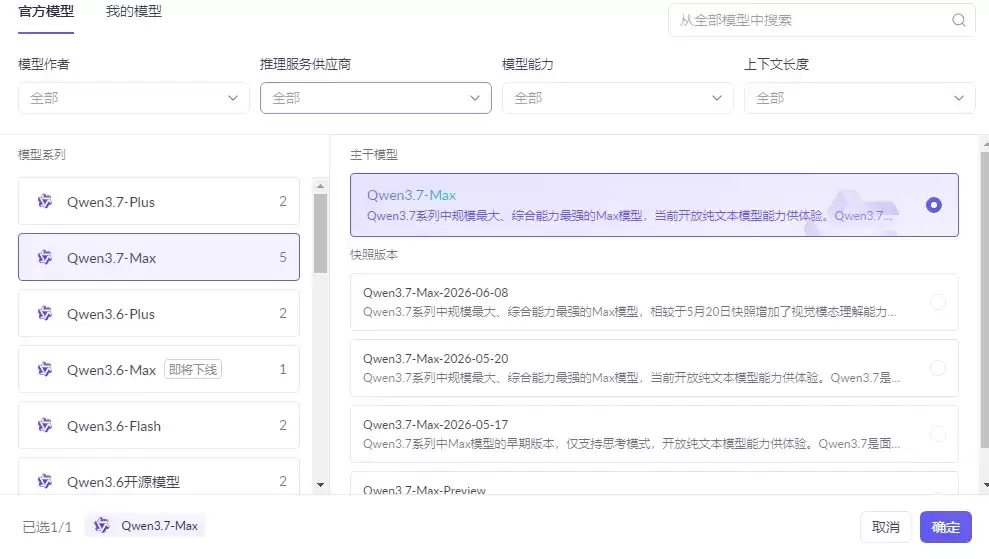Click the right panel scrollbar thumb

pyautogui.click(x=985, y=300)
